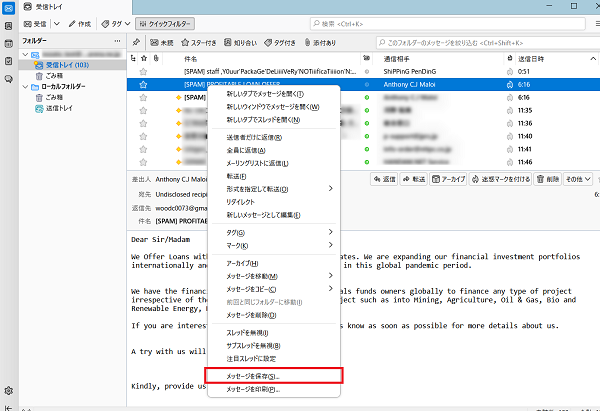Click the 受信 (Get Messages) button
This screenshot has width=600, height=411.
(x=35, y=24)
